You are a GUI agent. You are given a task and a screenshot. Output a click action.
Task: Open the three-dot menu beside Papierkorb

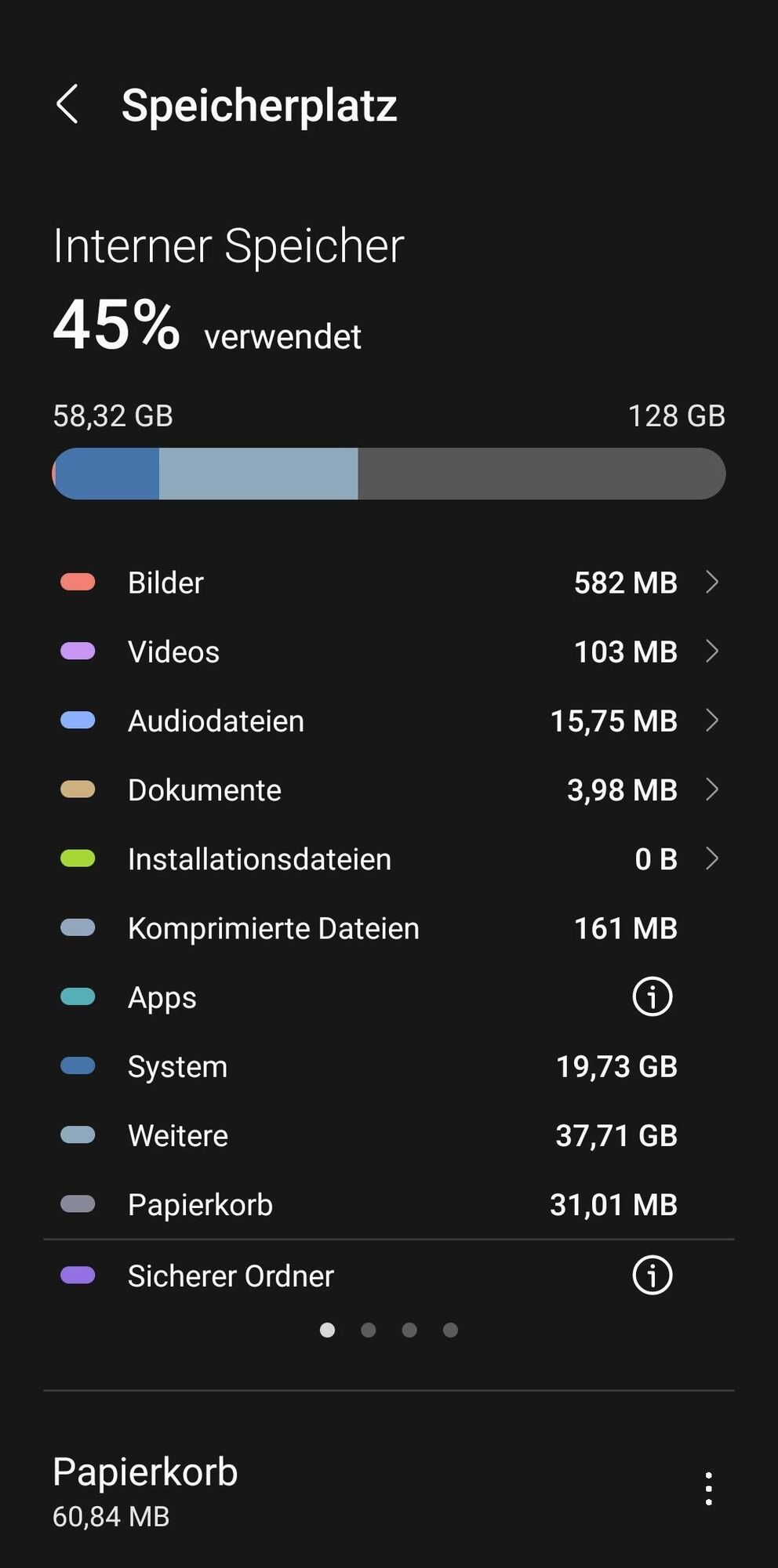point(709,1488)
